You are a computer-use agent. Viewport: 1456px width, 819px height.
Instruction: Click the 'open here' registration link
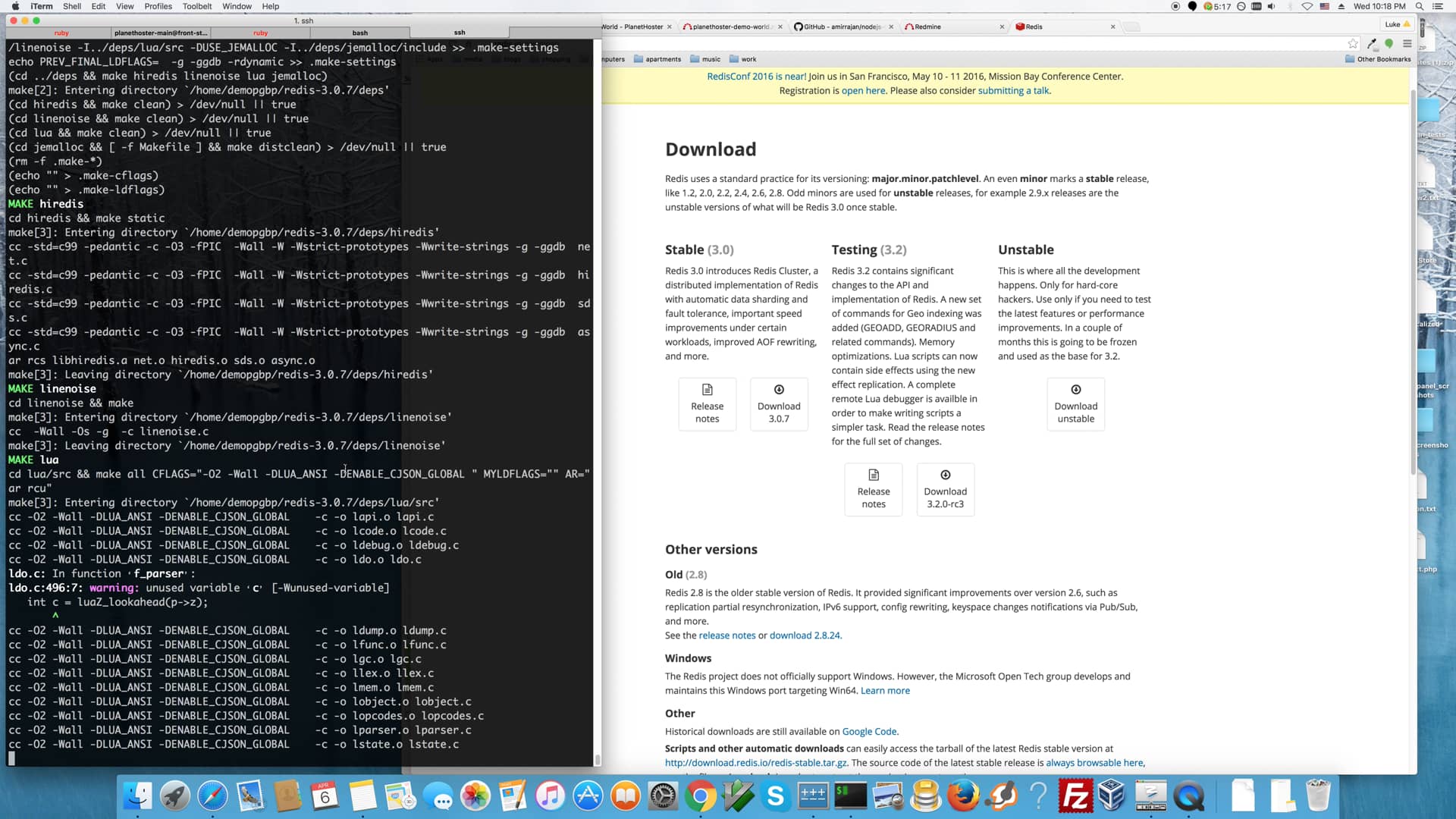[863, 90]
